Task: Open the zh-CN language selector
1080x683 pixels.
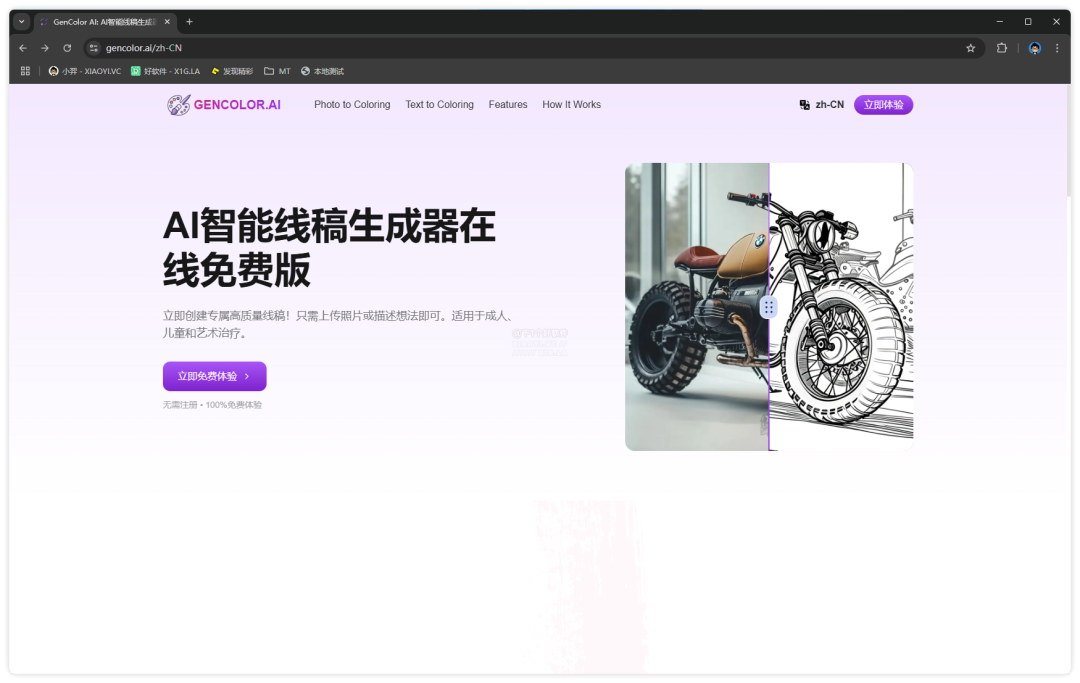Action: [x=821, y=105]
